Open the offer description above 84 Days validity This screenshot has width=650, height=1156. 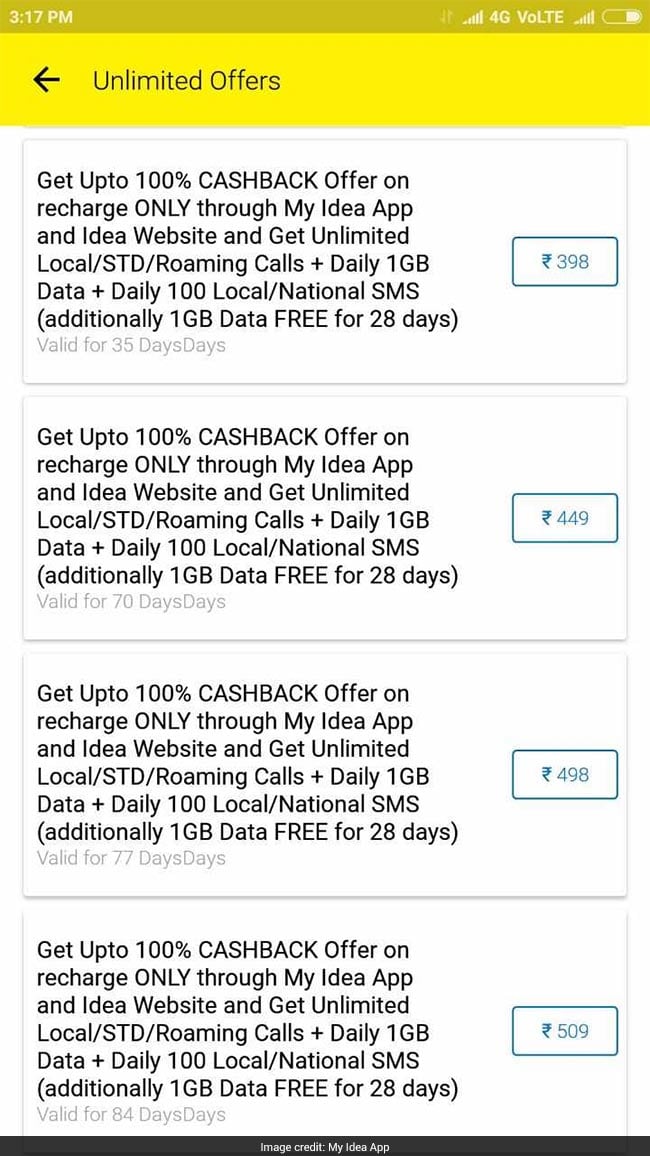coord(247,1019)
